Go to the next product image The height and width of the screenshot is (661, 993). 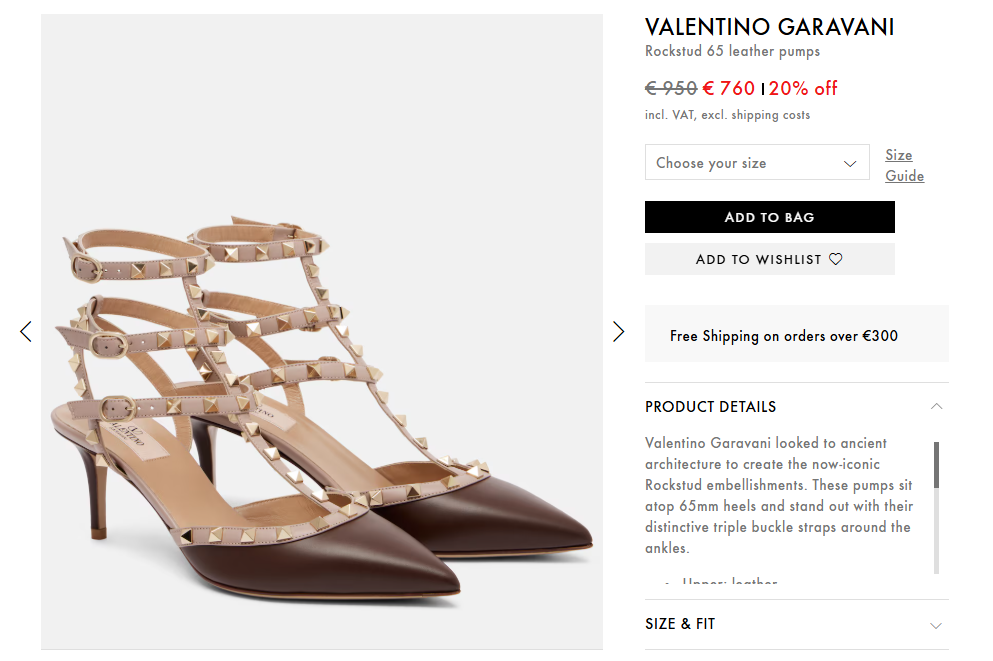pyautogui.click(x=618, y=331)
